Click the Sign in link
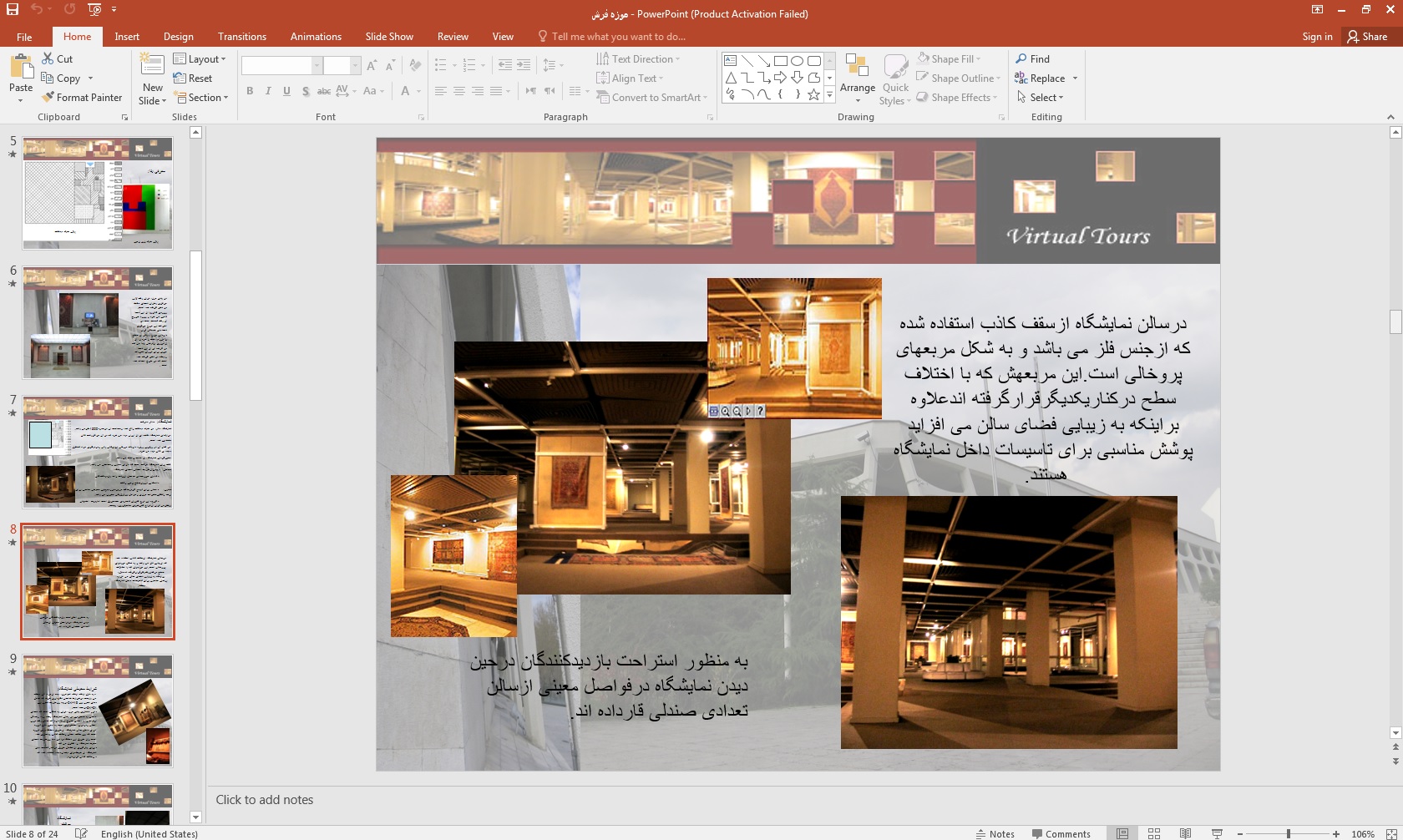The width and height of the screenshot is (1403, 840). (x=1317, y=37)
